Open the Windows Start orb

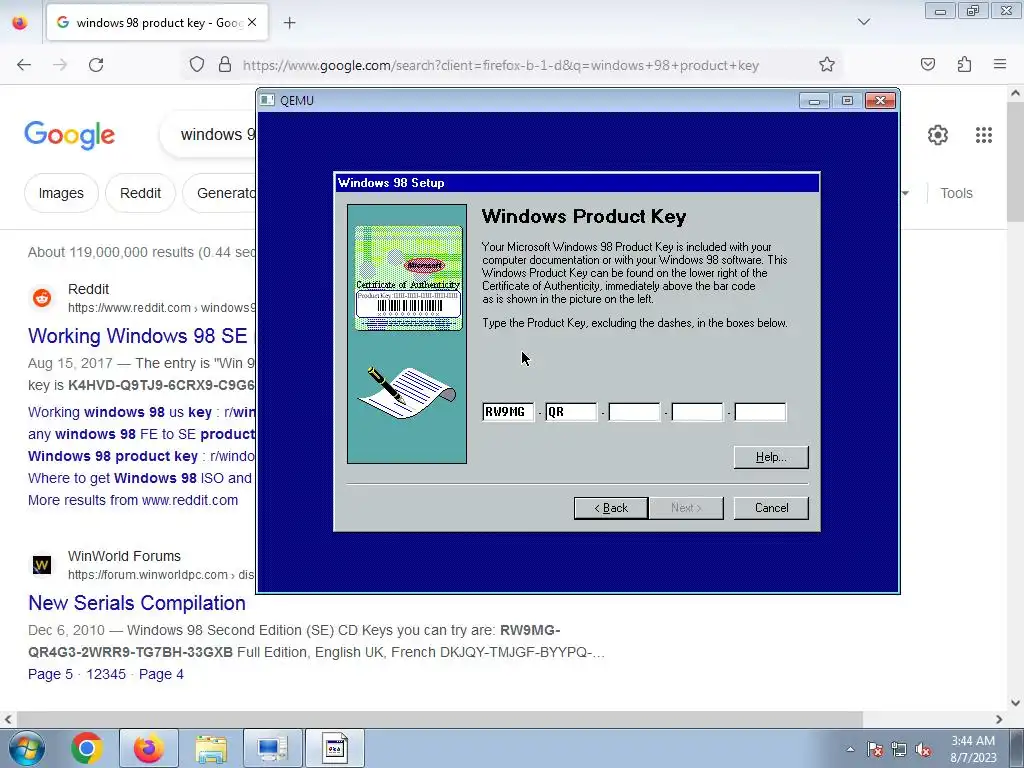pyautogui.click(x=26, y=748)
